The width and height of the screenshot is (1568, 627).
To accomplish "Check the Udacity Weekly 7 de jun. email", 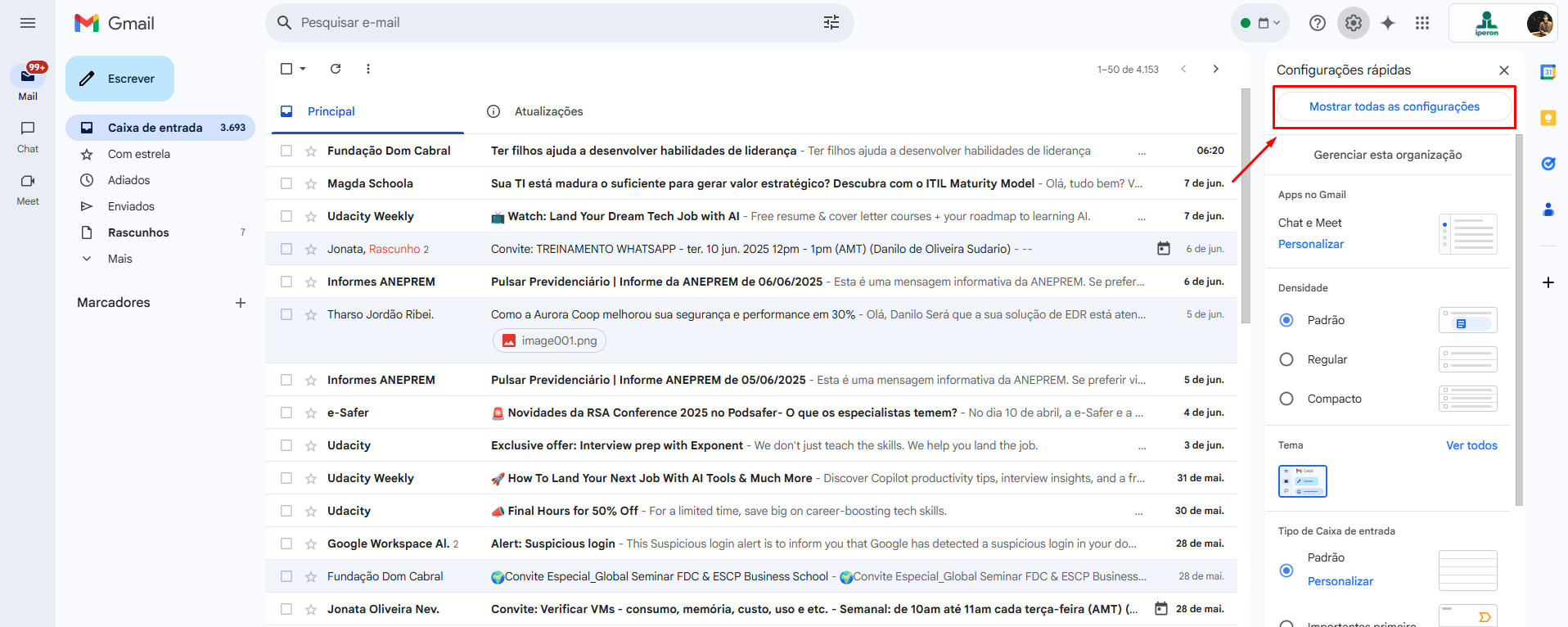I will click(286, 216).
